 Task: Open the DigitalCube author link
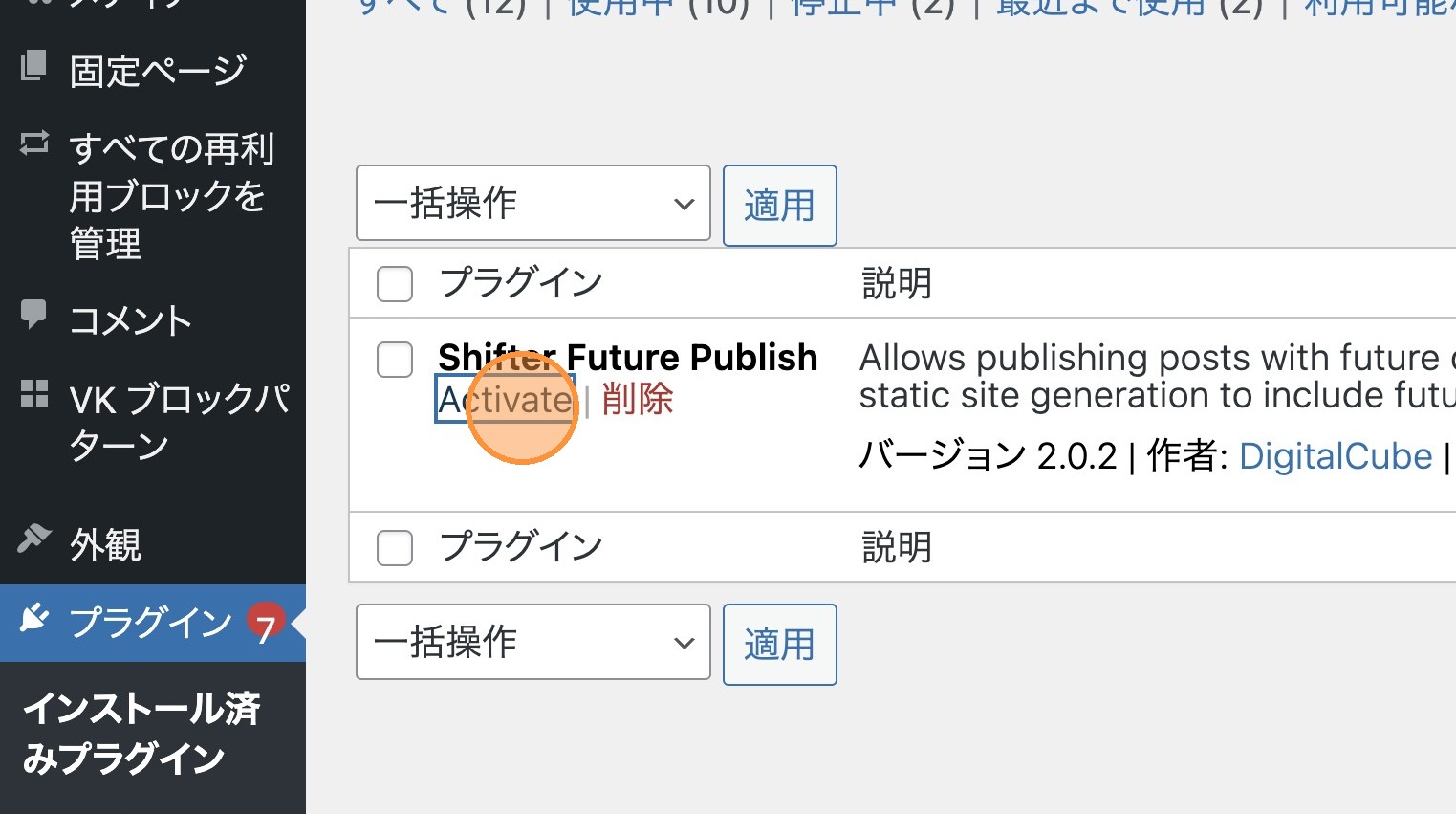pyautogui.click(x=1336, y=457)
